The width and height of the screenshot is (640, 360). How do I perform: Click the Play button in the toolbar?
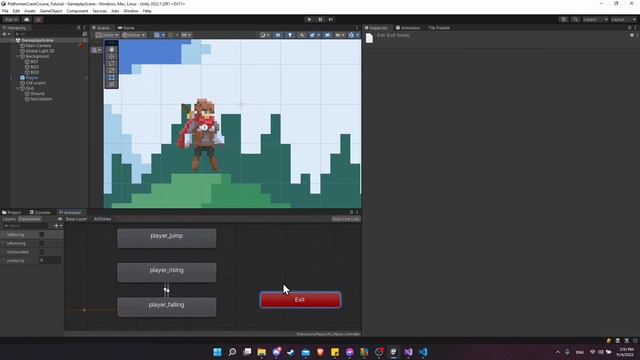coord(309,19)
